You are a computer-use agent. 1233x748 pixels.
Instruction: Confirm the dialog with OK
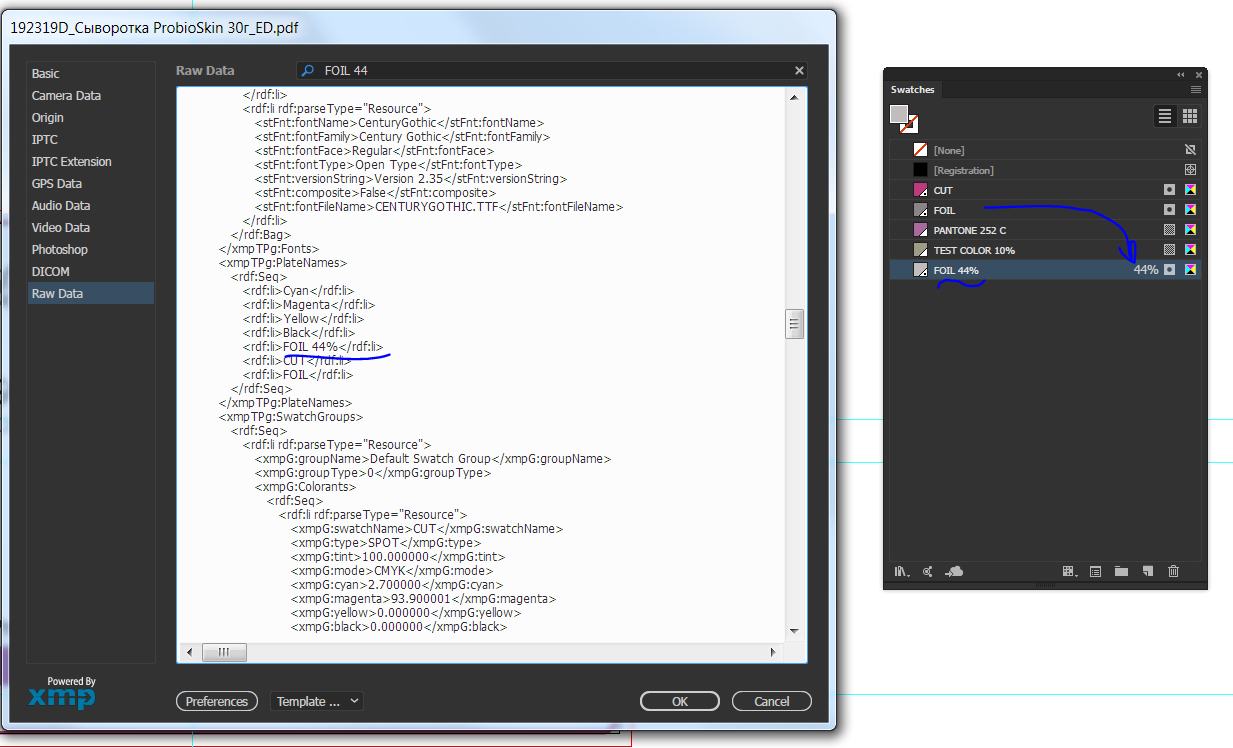coord(680,701)
